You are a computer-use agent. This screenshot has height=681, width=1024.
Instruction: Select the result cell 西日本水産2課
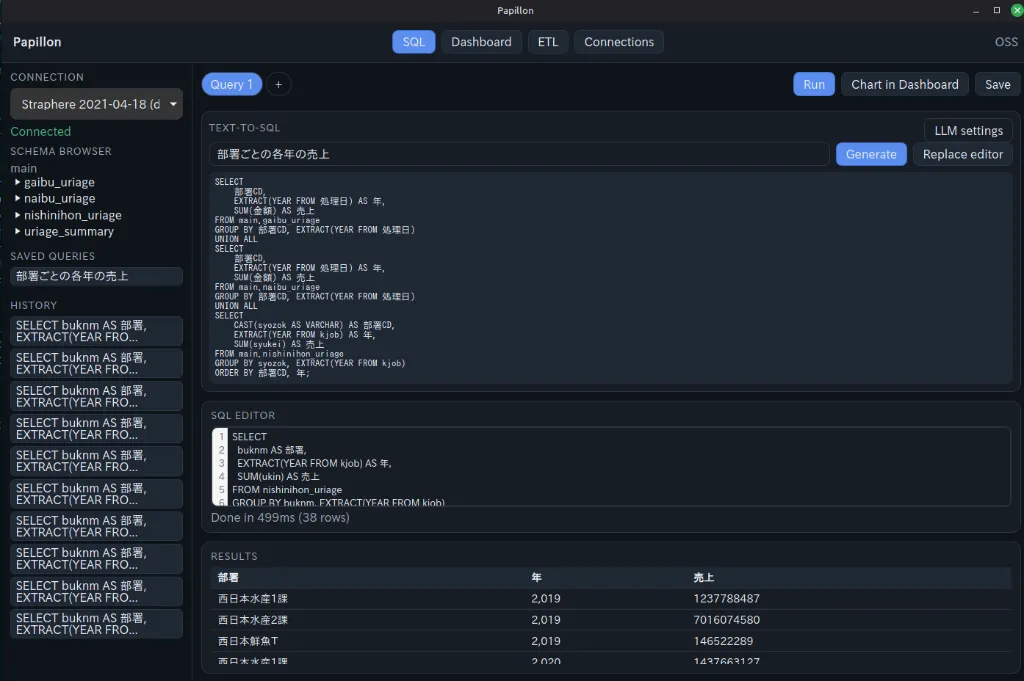253,620
